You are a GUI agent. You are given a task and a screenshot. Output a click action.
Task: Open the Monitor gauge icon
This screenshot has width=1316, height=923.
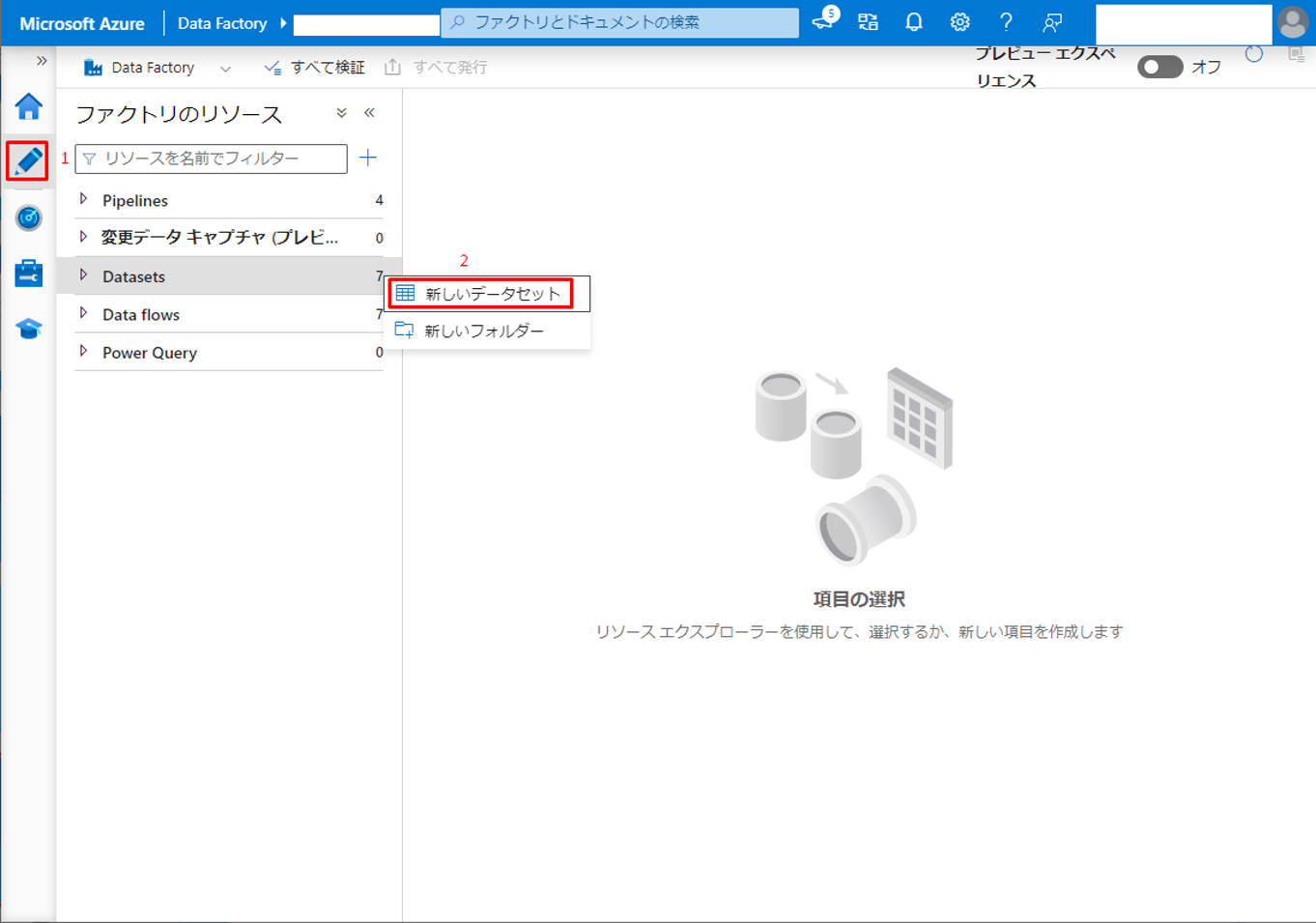tap(28, 217)
